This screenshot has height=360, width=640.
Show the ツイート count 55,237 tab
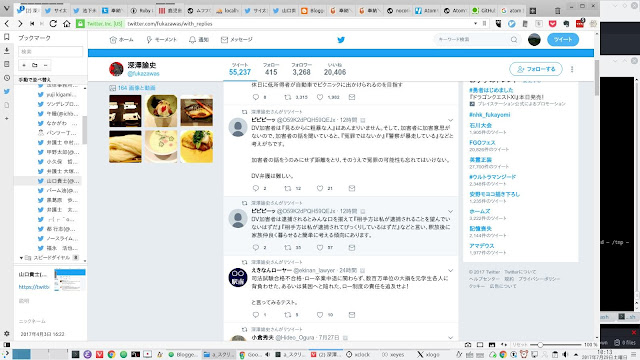point(240,69)
